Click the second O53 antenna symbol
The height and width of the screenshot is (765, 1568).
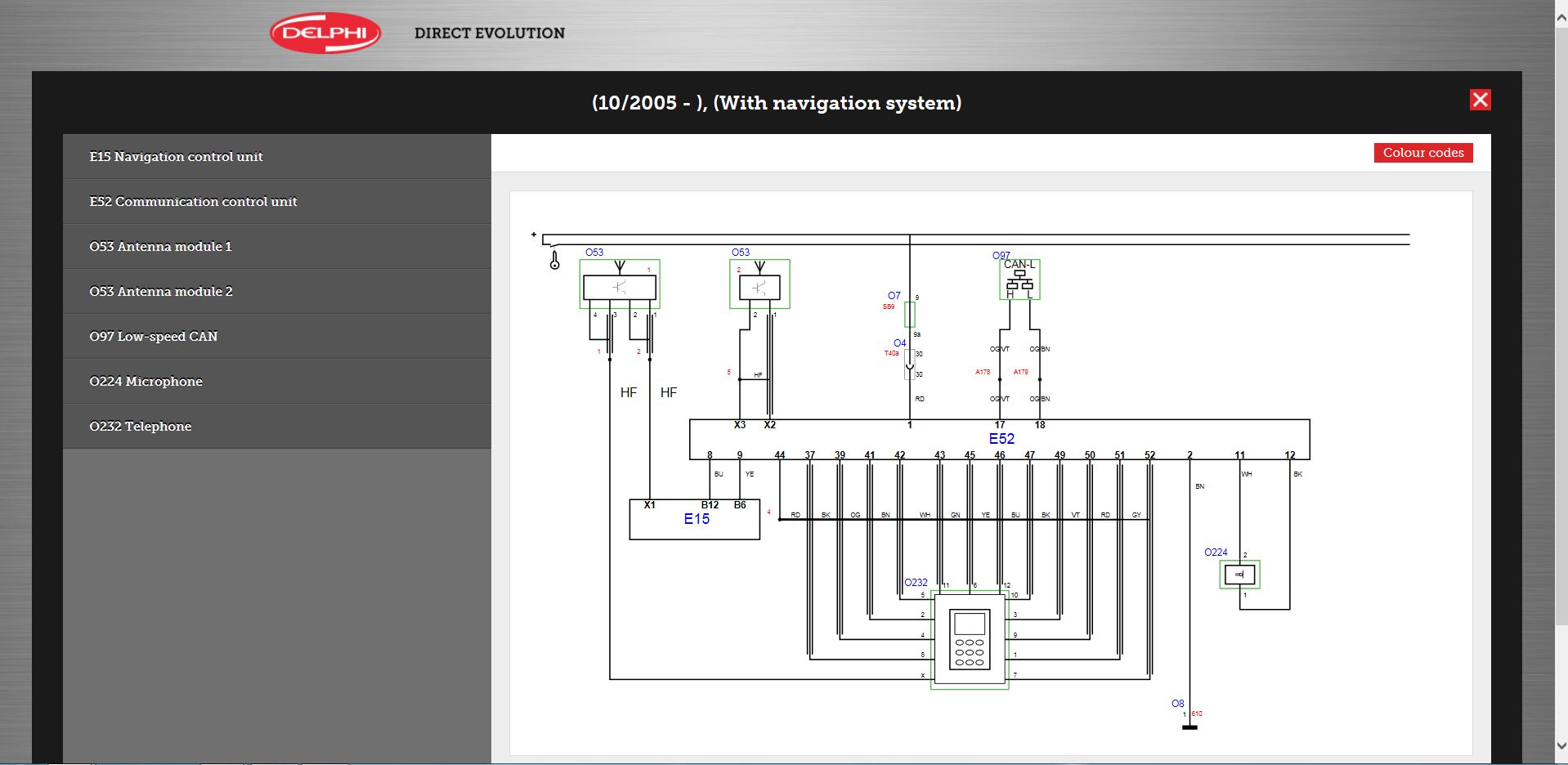pyautogui.click(x=759, y=284)
